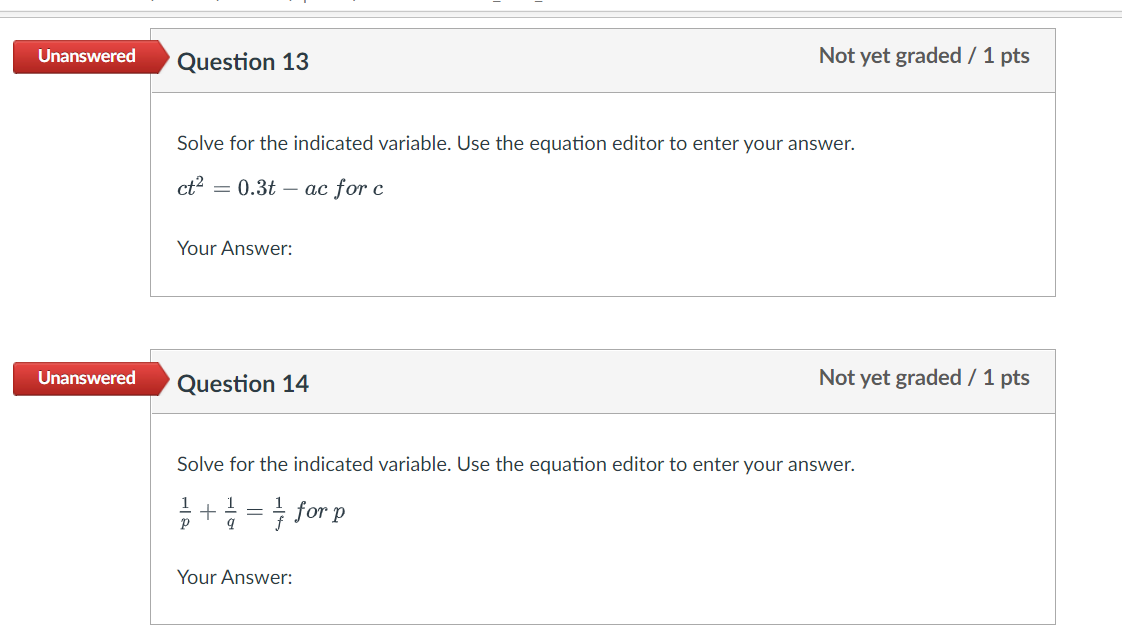The width and height of the screenshot is (1122, 628).
Task: Open the partially visible bar at the top
Action: click(x=560, y=3)
